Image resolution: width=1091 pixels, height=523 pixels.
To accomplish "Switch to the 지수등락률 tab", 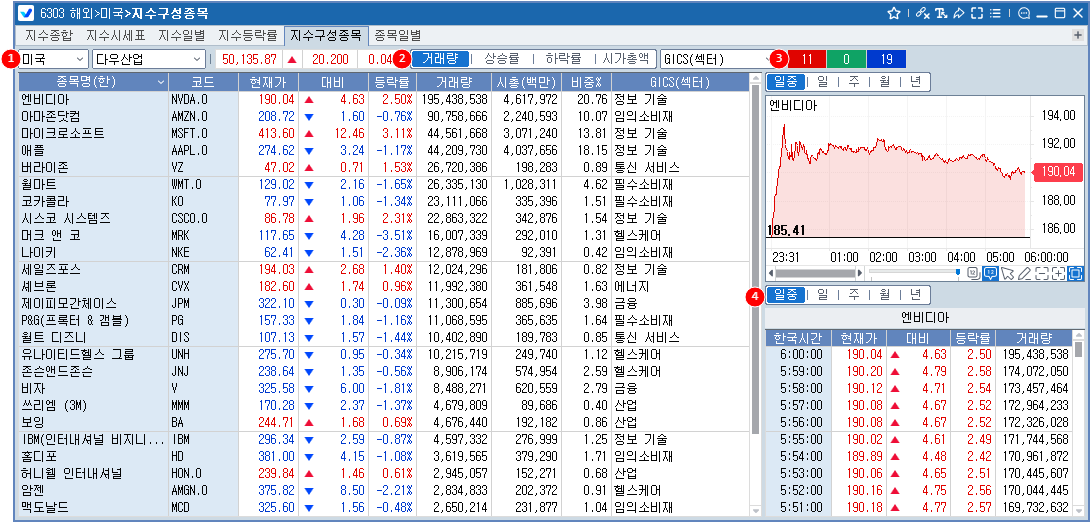I will point(250,35).
